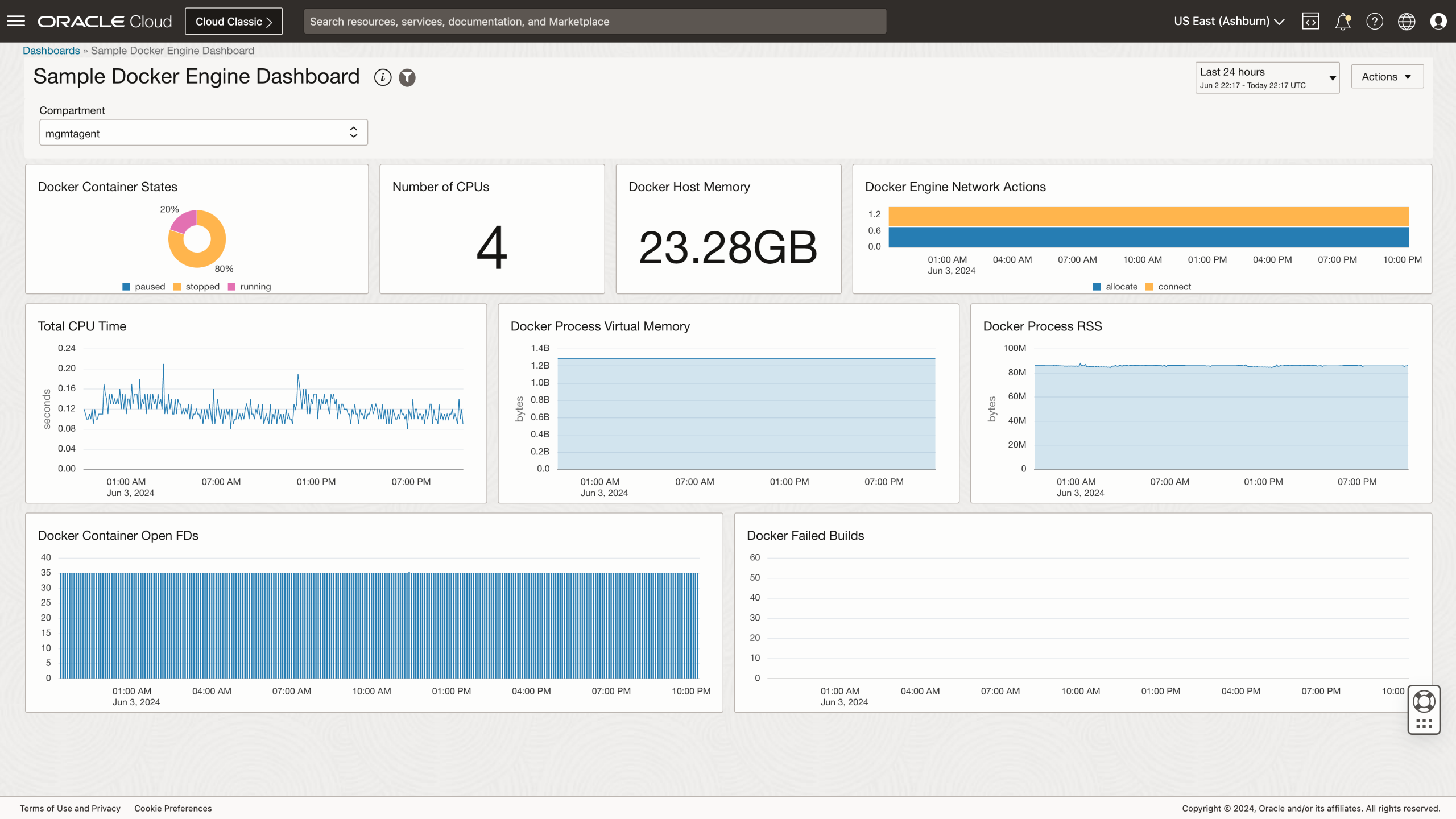Screen dimensions: 1456x819
Task: Change language using the globe icon
Action: point(1407,21)
